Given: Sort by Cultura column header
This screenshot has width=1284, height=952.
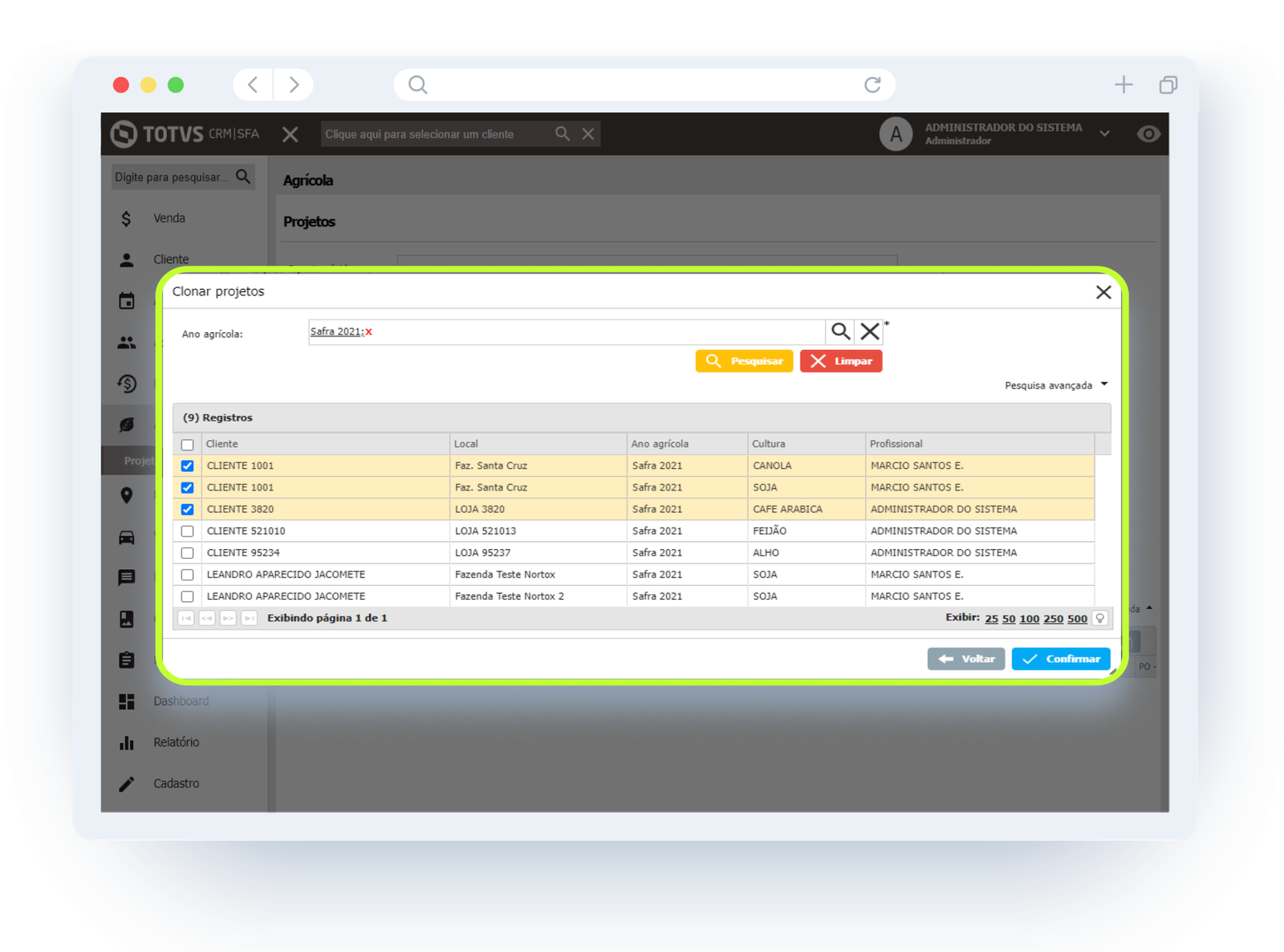Looking at the screenshot, I should 807,444.
